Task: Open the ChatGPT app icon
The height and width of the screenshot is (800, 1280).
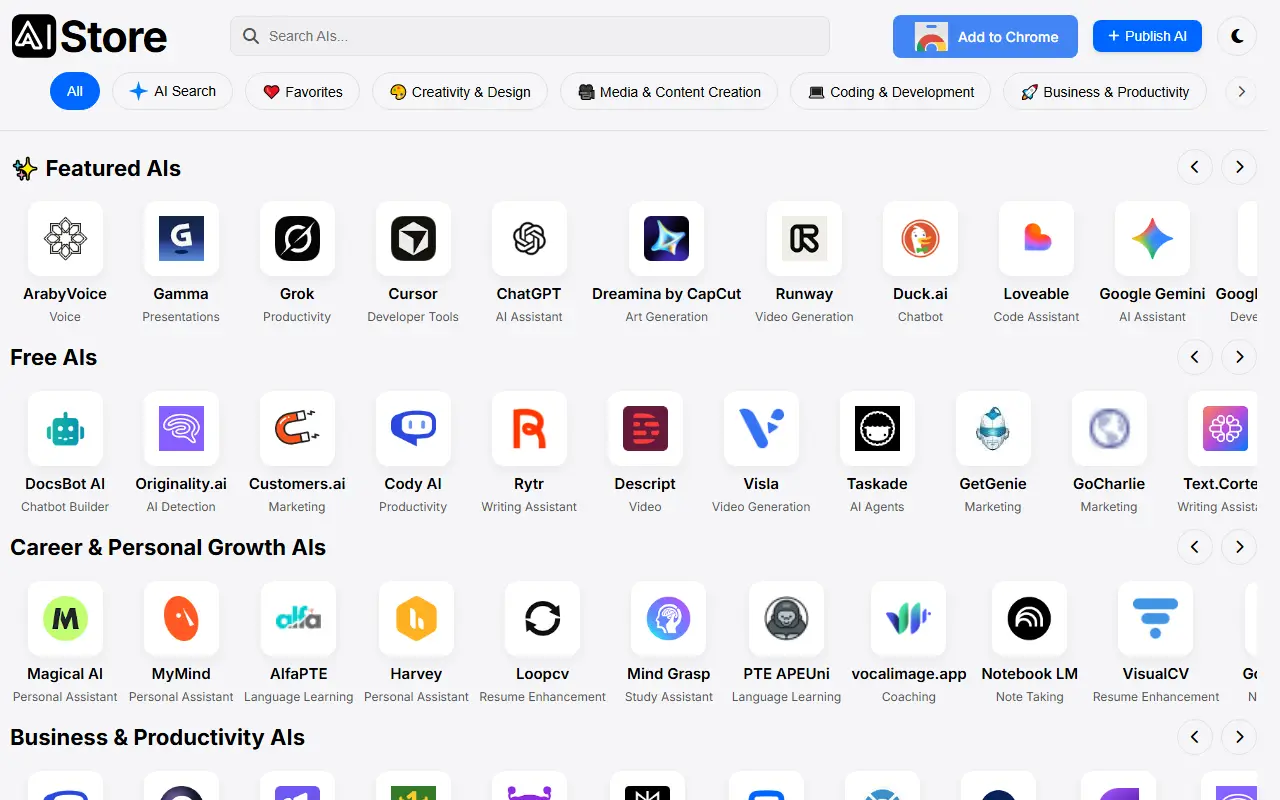Action: tap(529, 239)
